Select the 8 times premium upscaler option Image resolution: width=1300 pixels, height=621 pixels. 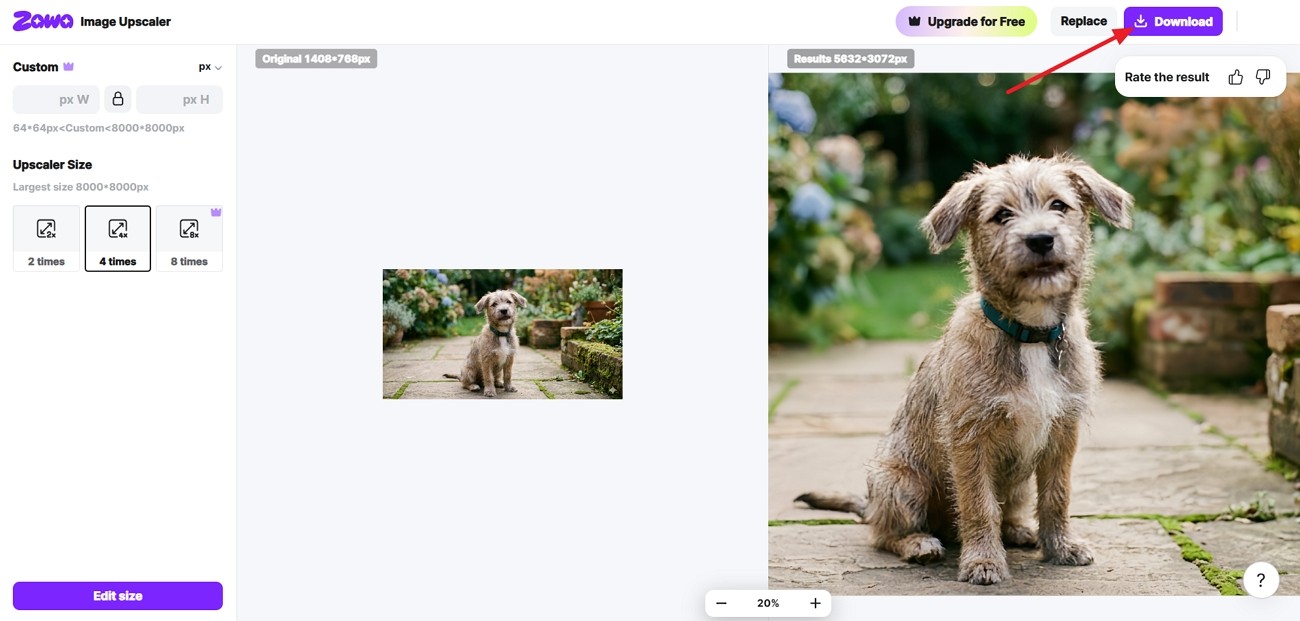[x=189, y=238]
